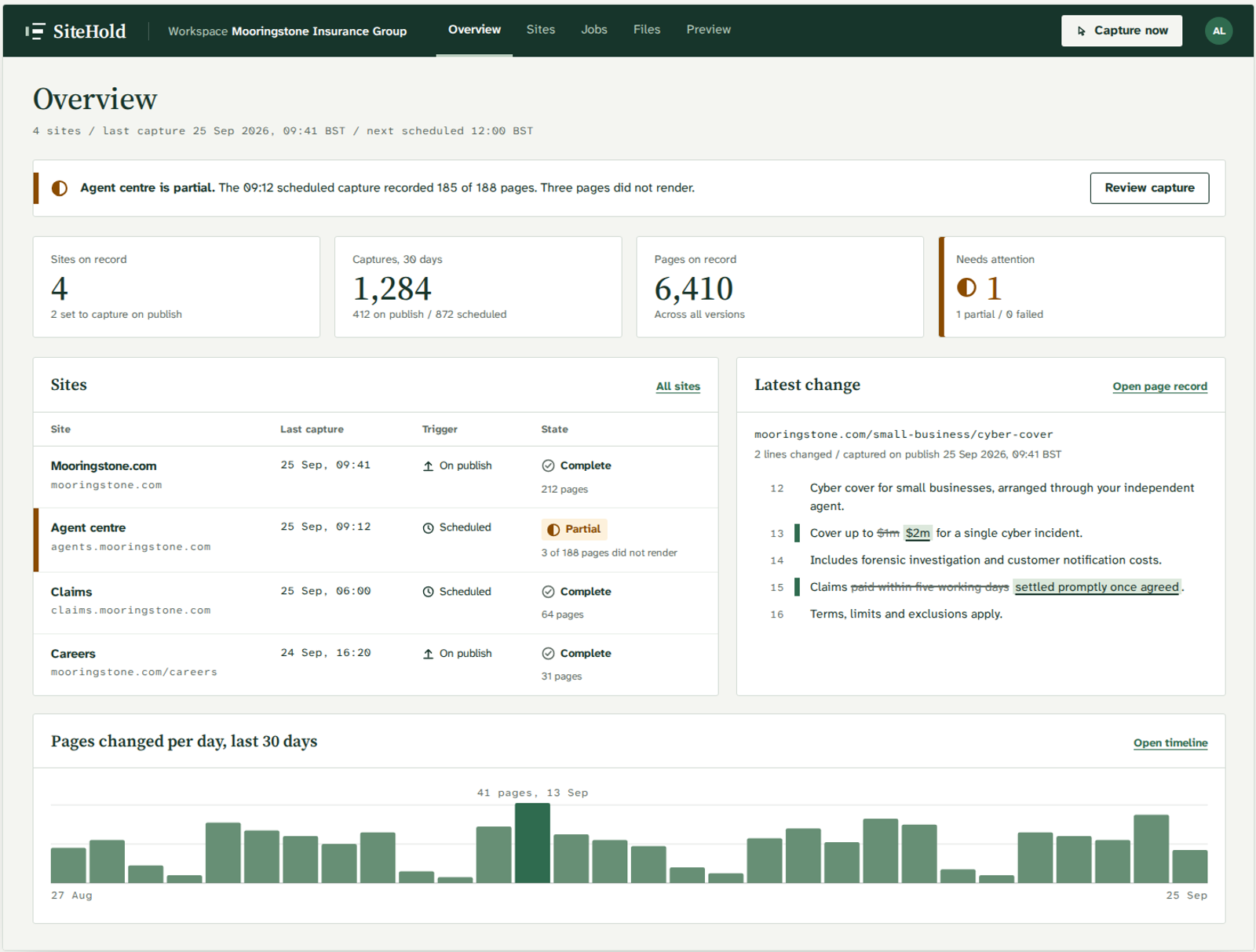Click the last chart bar at 25 Sep
This screenshot has height=952, width=1256.
pyautogui.click(x=1190, y=866)
